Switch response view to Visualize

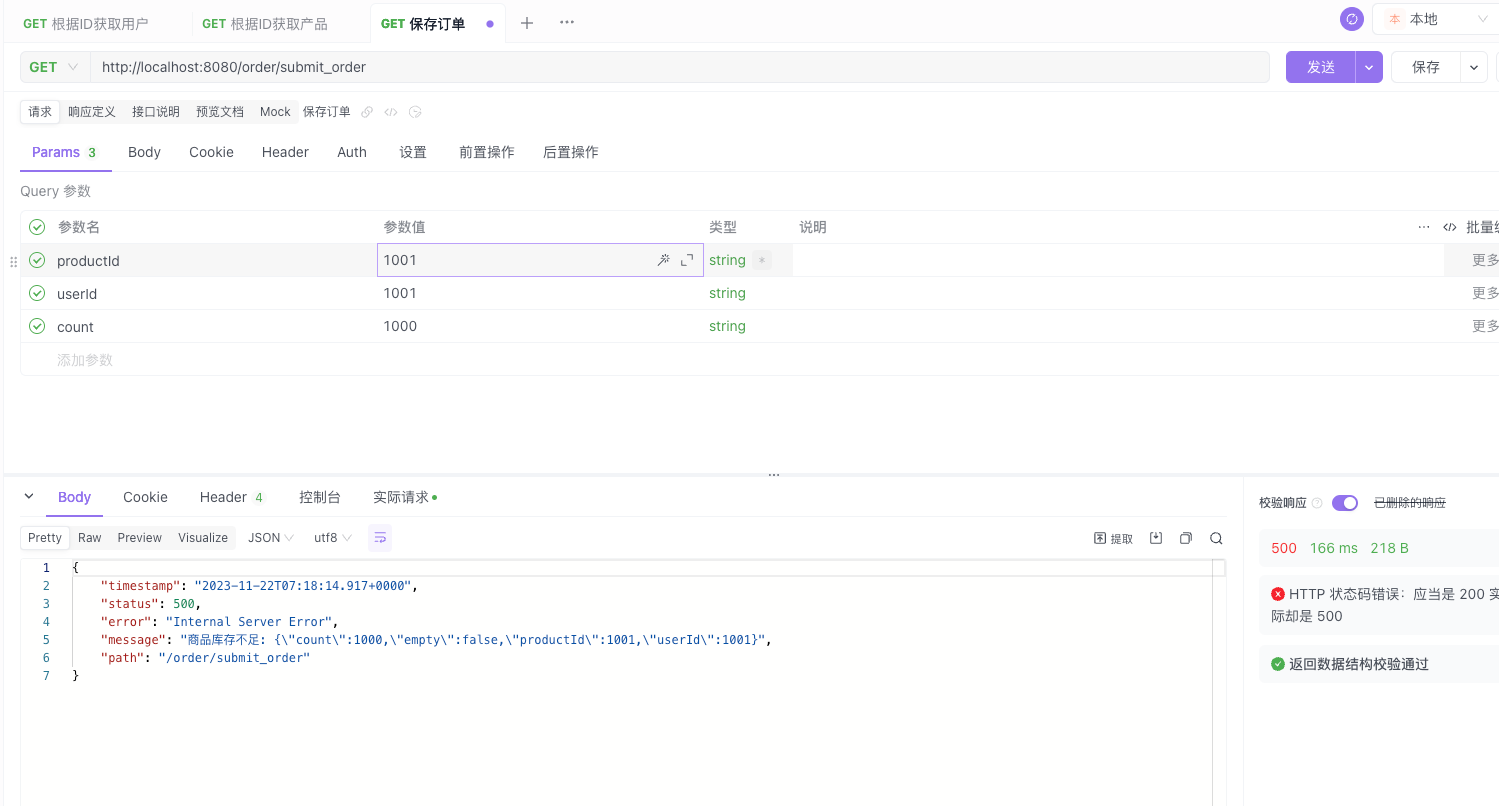click(203, 538)
